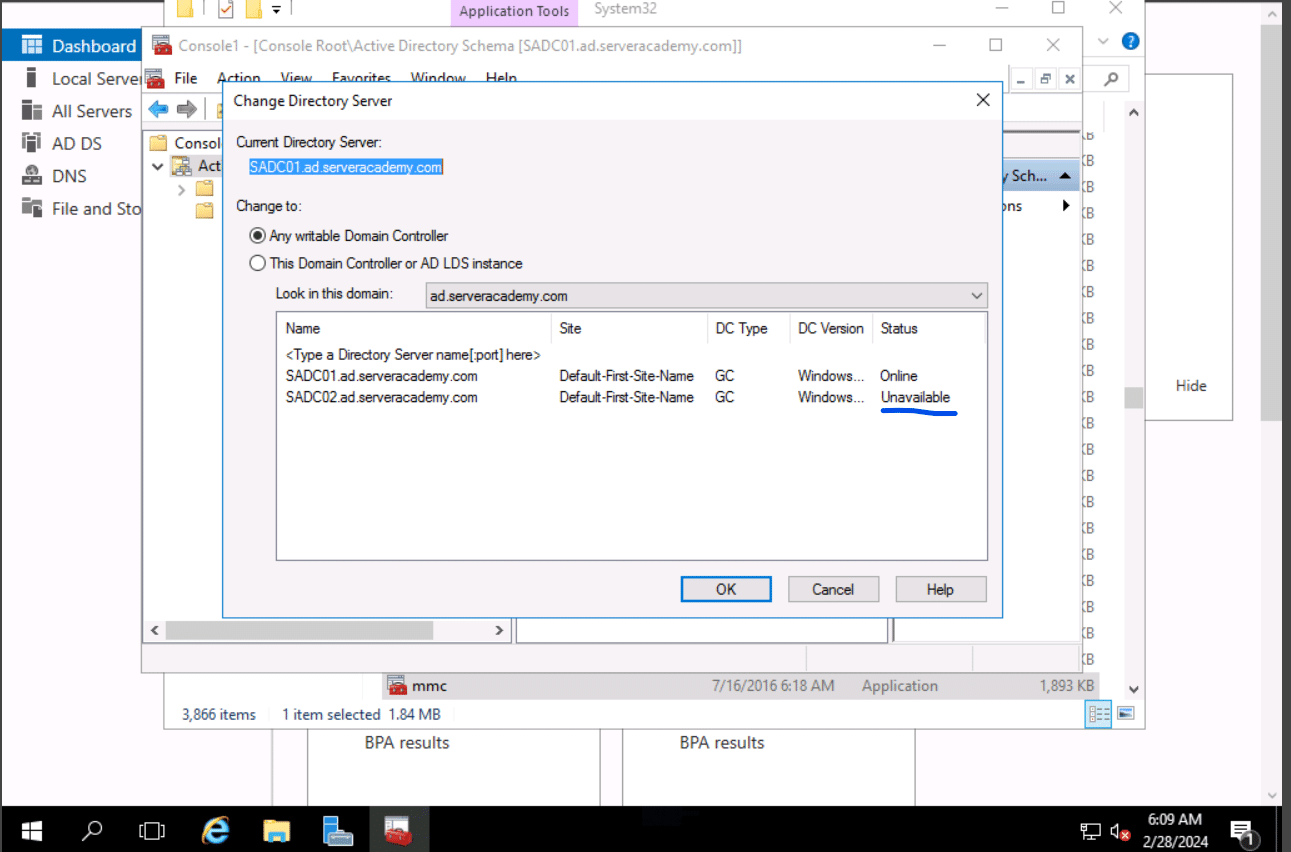Click OK in Change Directory Server dialog

726,589
